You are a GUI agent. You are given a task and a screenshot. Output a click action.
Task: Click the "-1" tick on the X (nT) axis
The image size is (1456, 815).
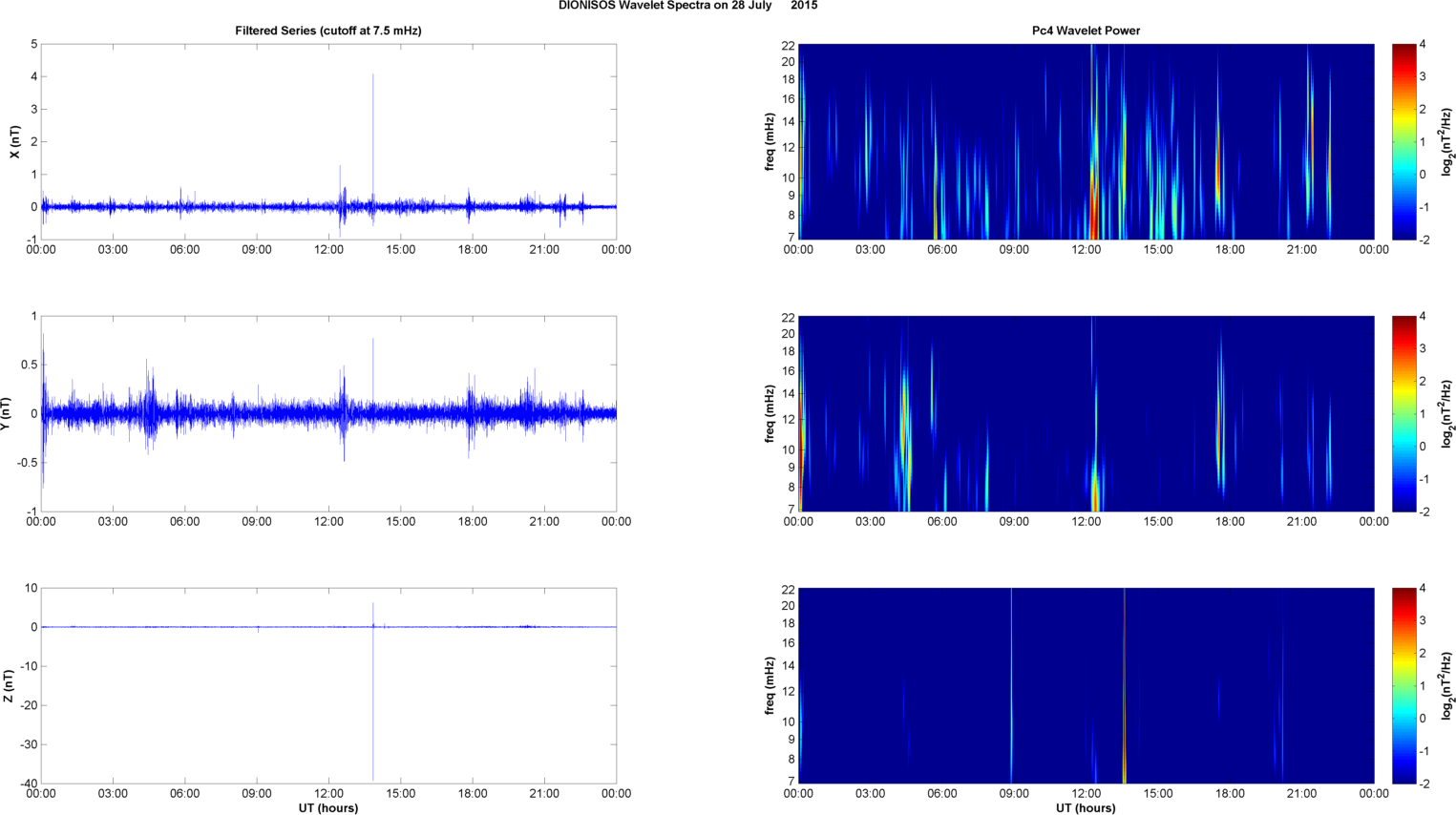[x=32, y=240]
